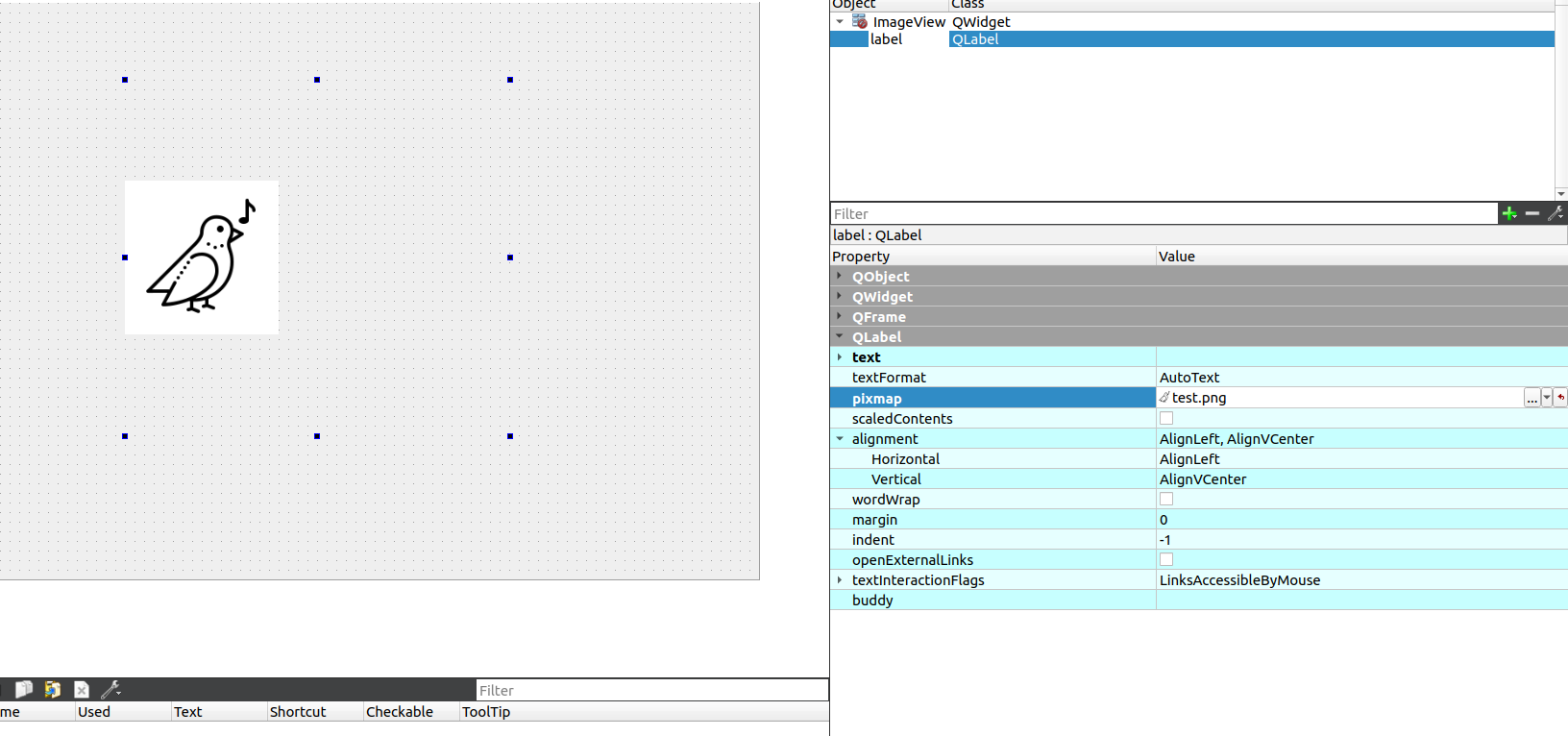Click the ToolTip column header

[x=644, y=711]
